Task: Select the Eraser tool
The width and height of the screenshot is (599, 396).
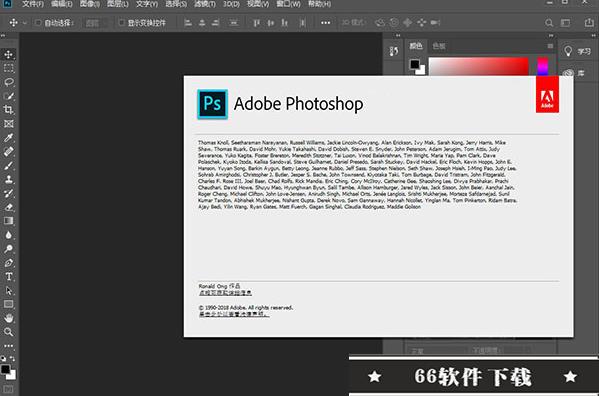Action: 8,207
